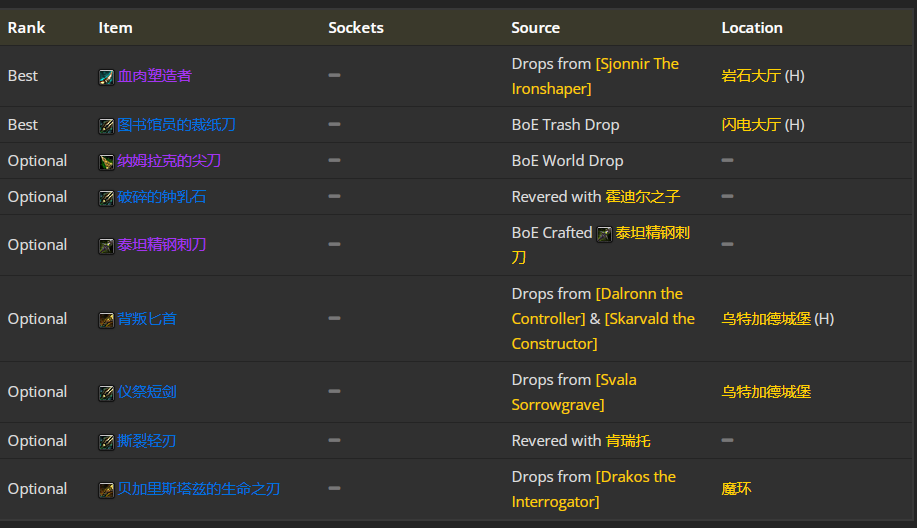Screen dimensions: 917x528
Task: Click the 仪祭短剑 item icon
Action: pos(106,393)
